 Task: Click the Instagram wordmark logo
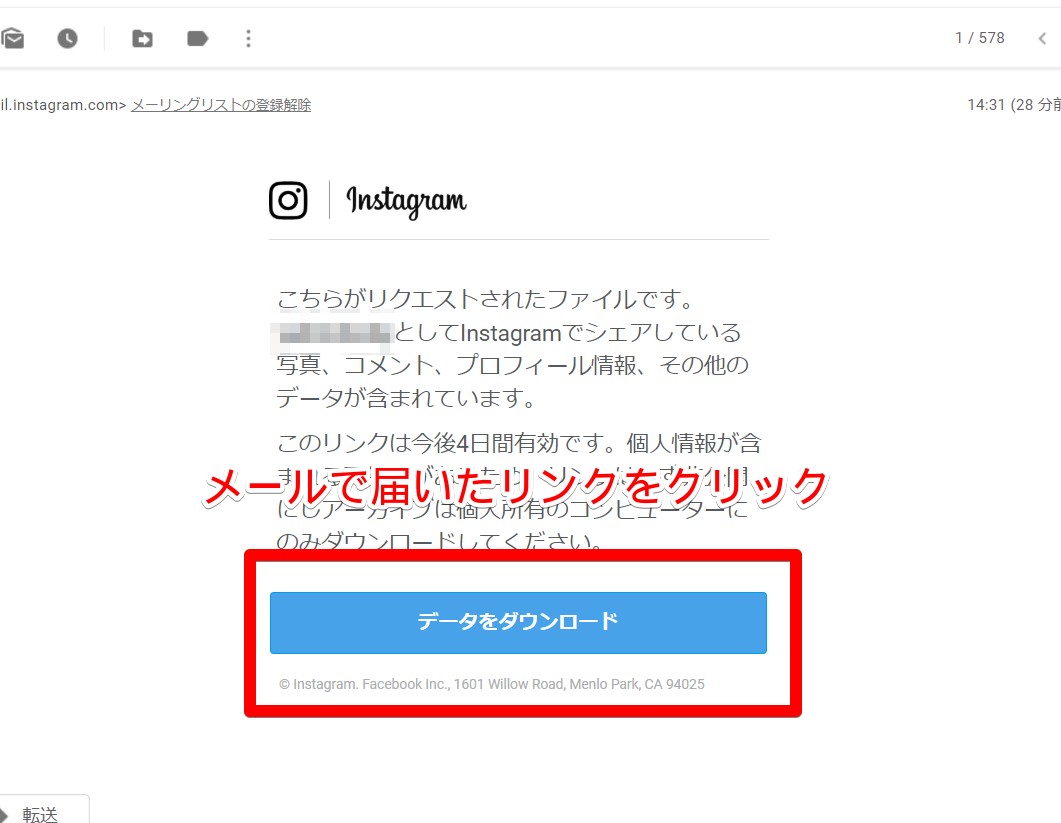pos(406,202)
